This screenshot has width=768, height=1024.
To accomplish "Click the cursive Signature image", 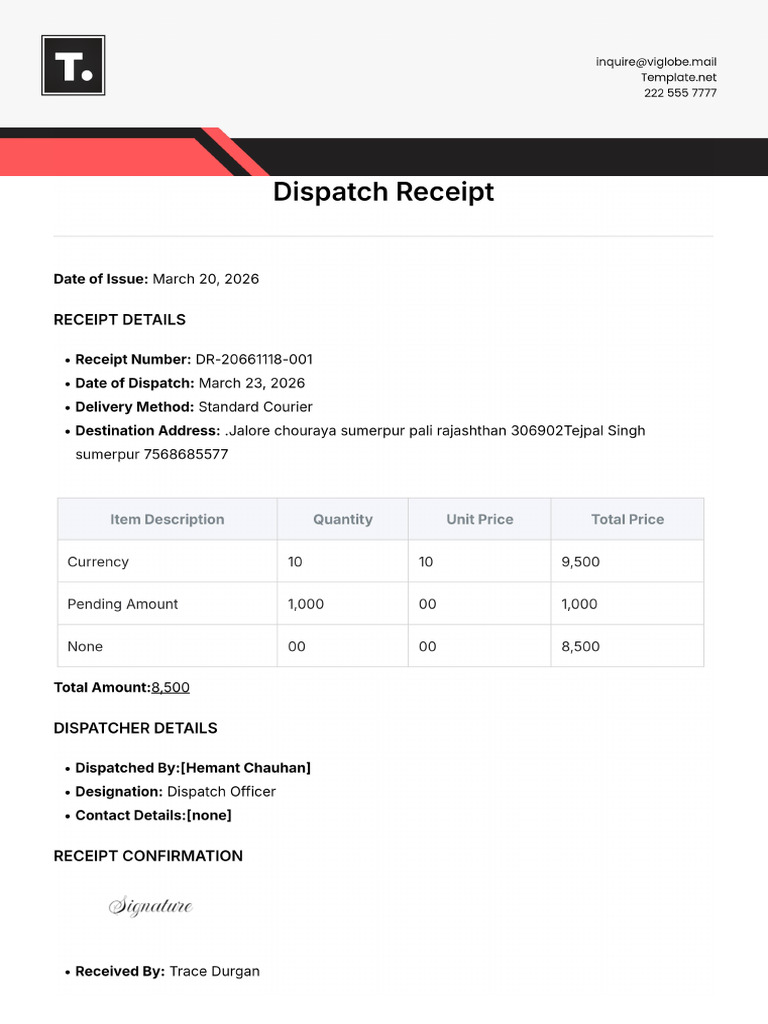I will click(151, 906).
